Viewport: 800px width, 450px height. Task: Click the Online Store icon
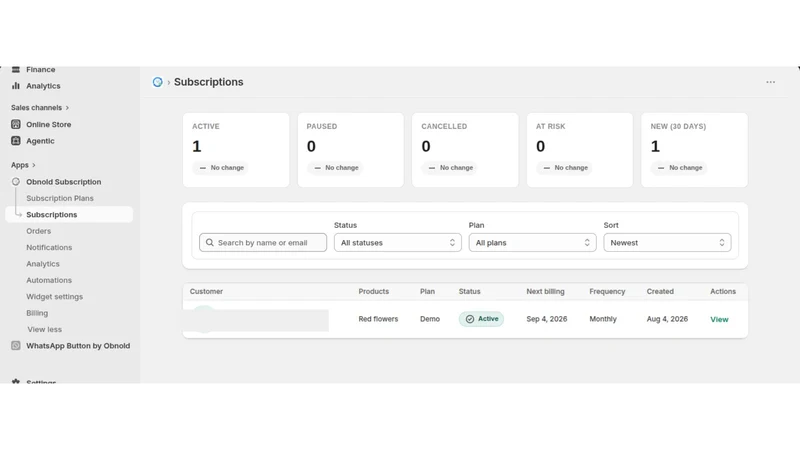click(x=16, y=124)
